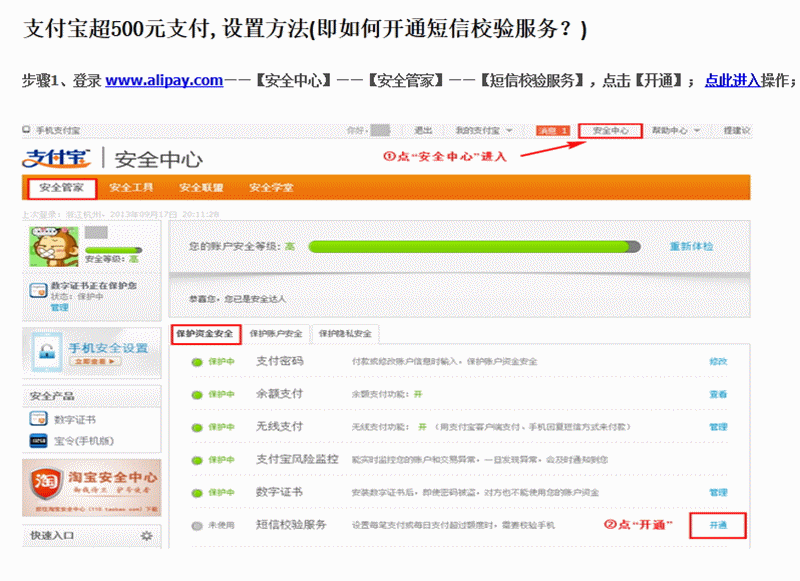Expand the 帮助中心 dropdown
The image size is (800, 581).
tap(676, 131)
